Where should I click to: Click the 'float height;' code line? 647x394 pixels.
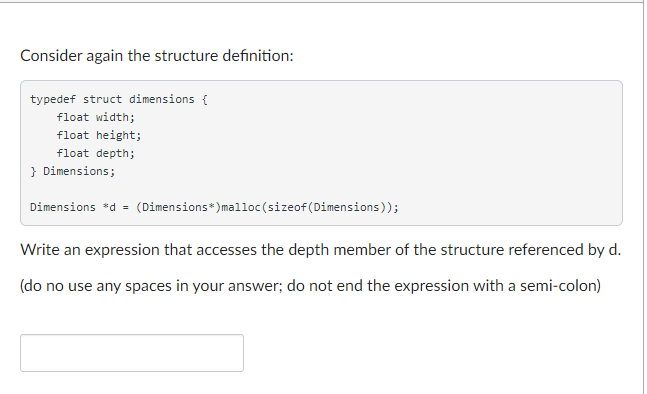click(99, 135)
